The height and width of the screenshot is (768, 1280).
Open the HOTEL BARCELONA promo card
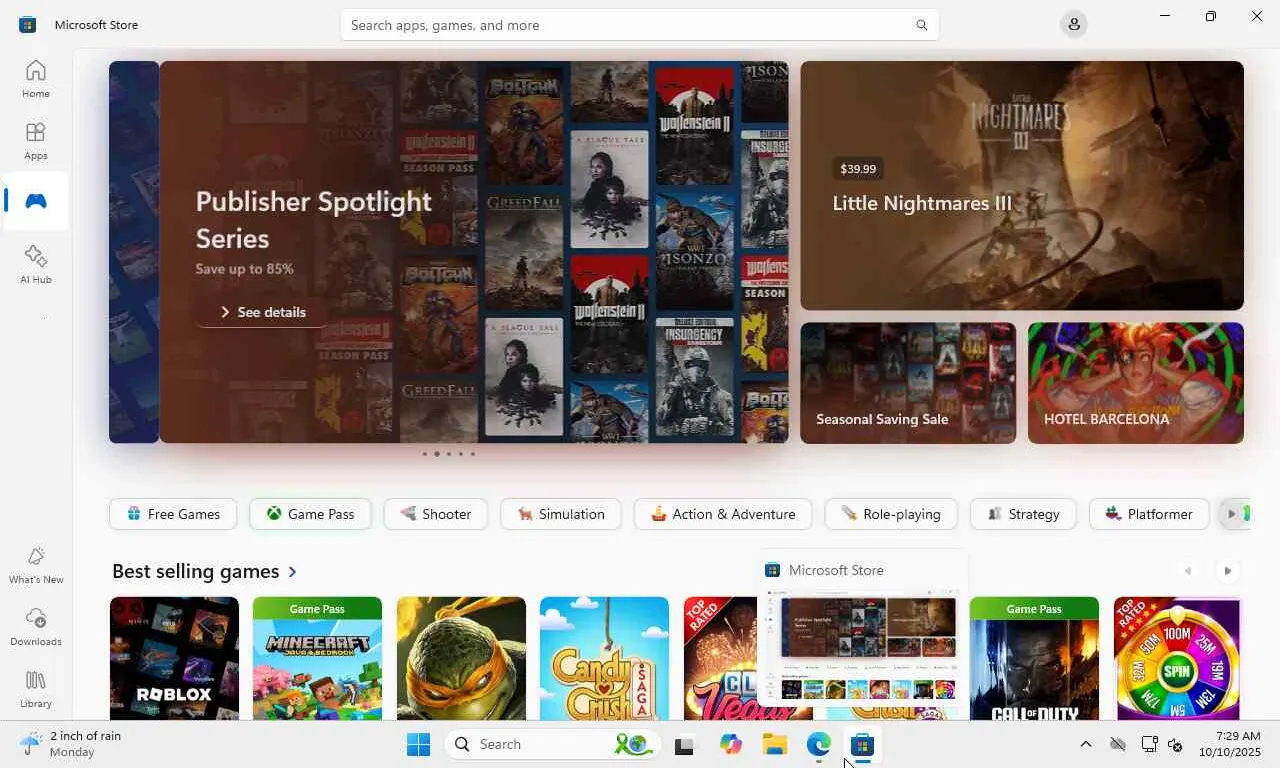pyautogui.click(x=1136, y=383)
